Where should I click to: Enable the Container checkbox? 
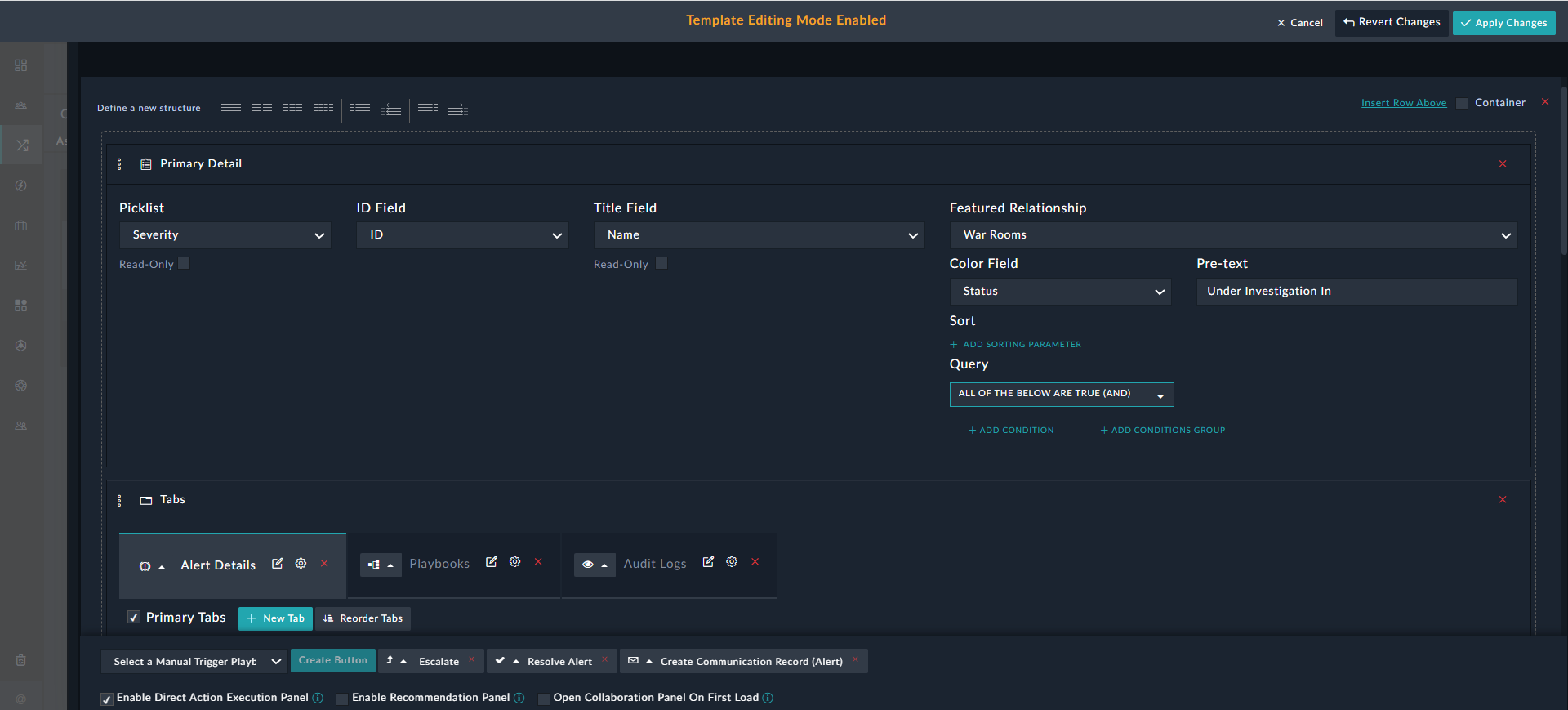pyautogui.click(x=1462, y=103)
